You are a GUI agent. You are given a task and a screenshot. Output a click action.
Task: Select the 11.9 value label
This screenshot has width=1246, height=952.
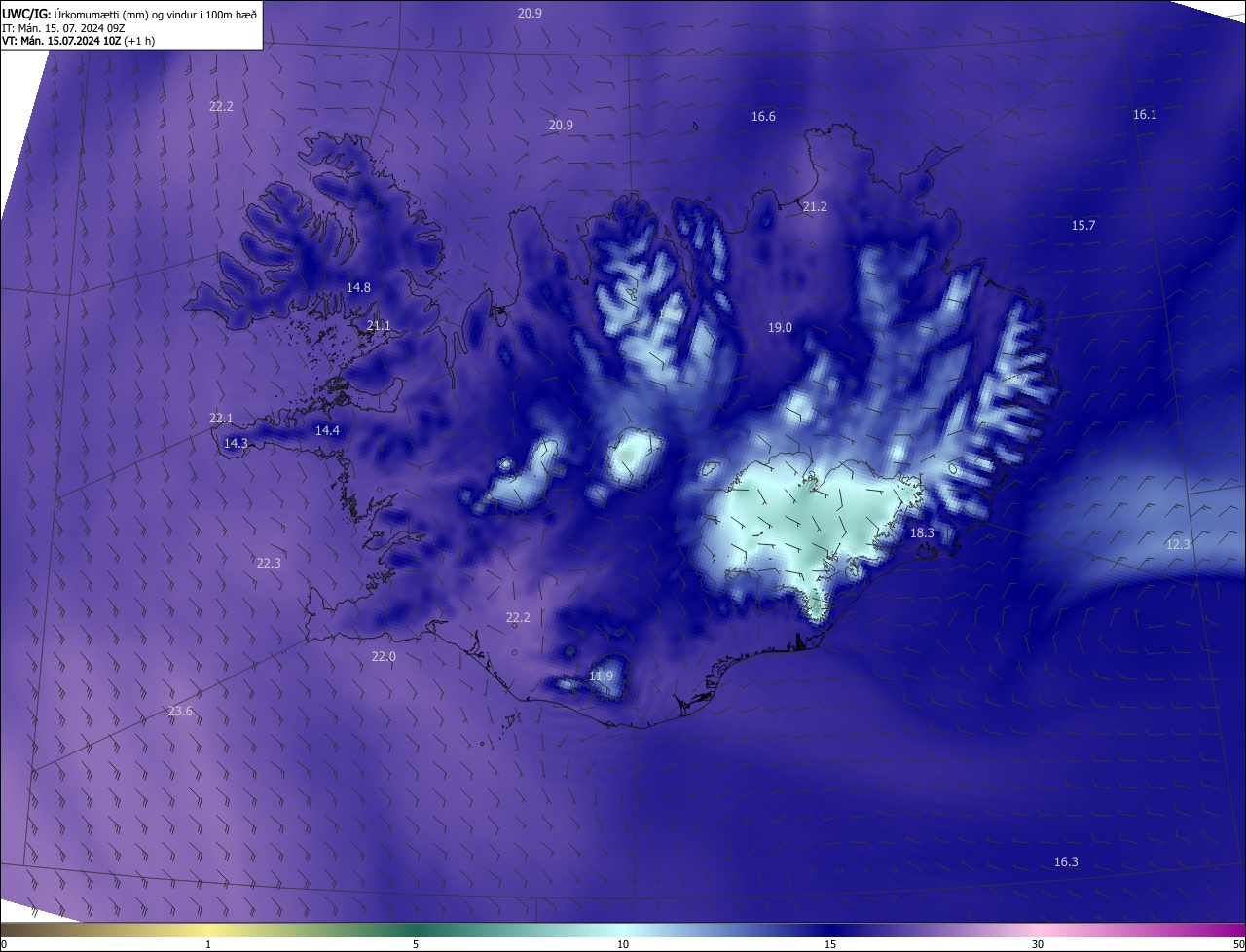[602, 677]
